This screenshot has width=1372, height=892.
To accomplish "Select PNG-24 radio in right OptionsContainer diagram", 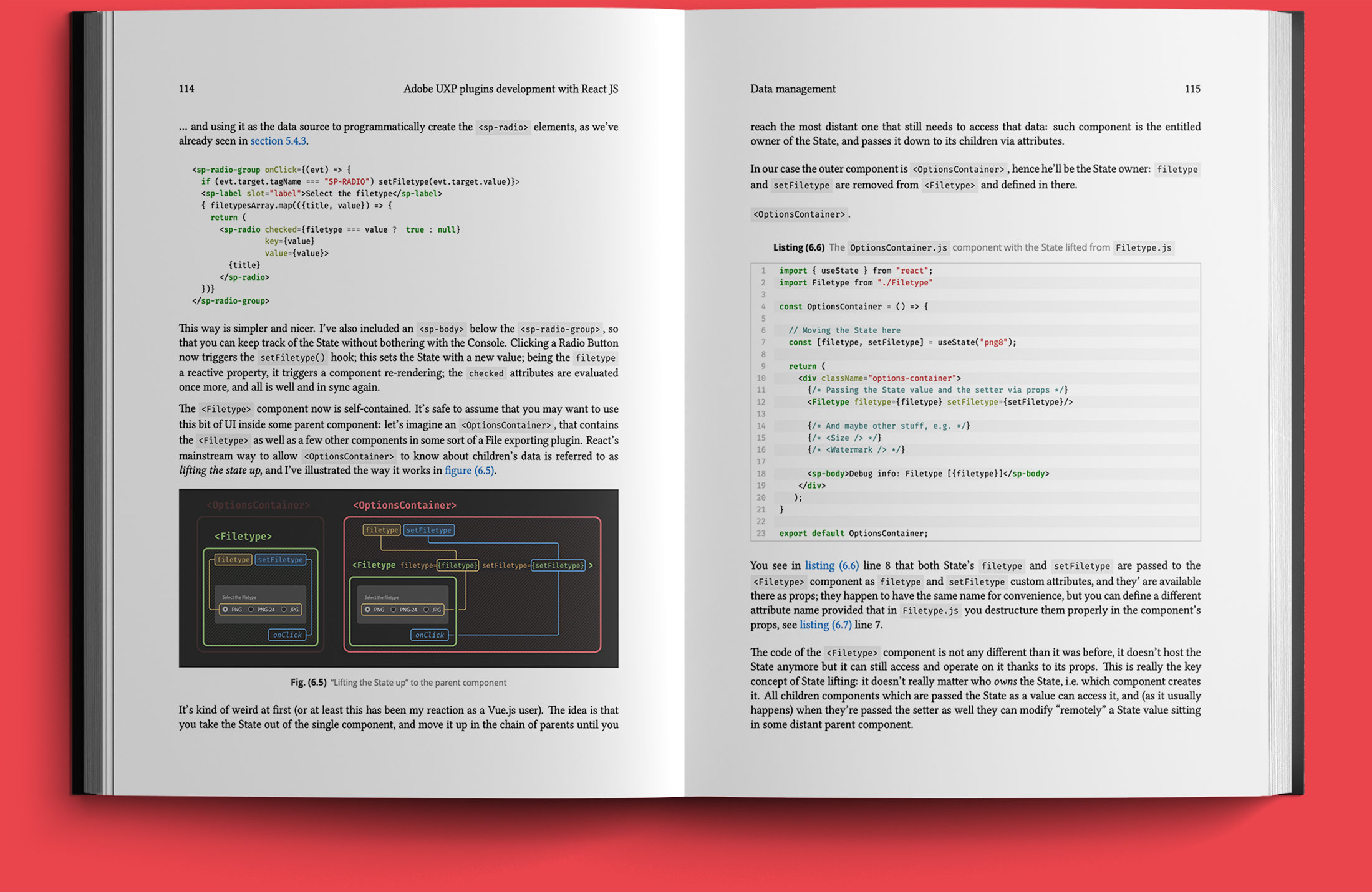I will pos(394,610).
